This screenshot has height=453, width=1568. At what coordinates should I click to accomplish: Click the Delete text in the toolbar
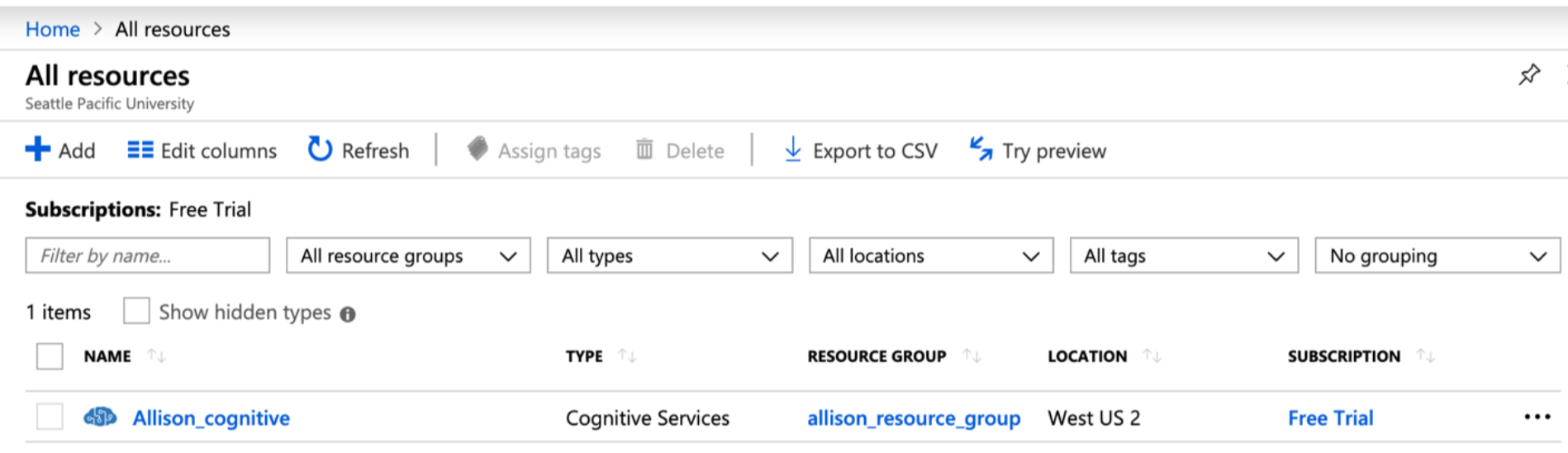point(695,150)
